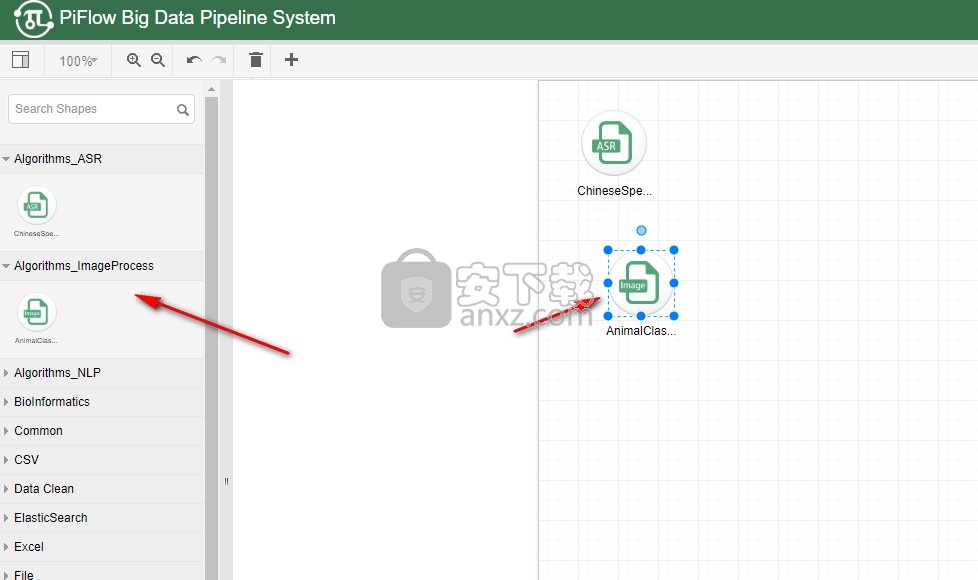978x580 pixels.
Task: Focus the Search Shapes input field
Action: click(x=101, y=109)
